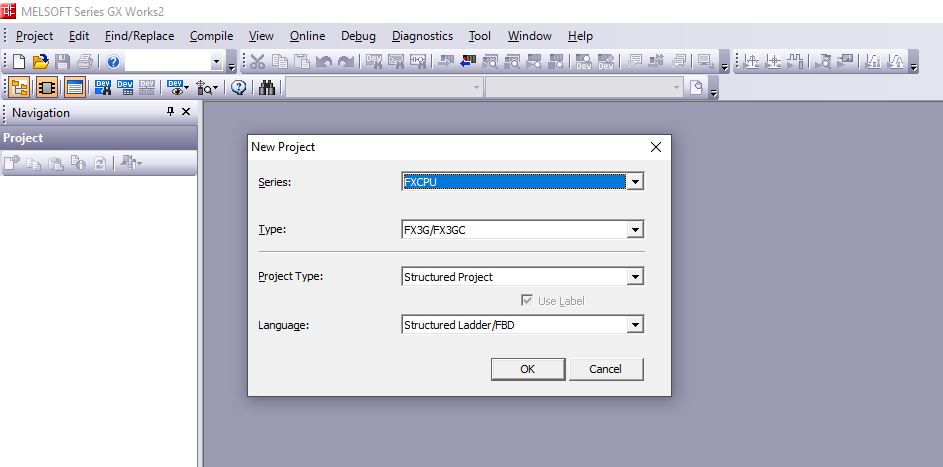This screenshot has height=467, width=943.
Task: Click the Dev binoculars cross reference icon
Action: tap(103, 88)
